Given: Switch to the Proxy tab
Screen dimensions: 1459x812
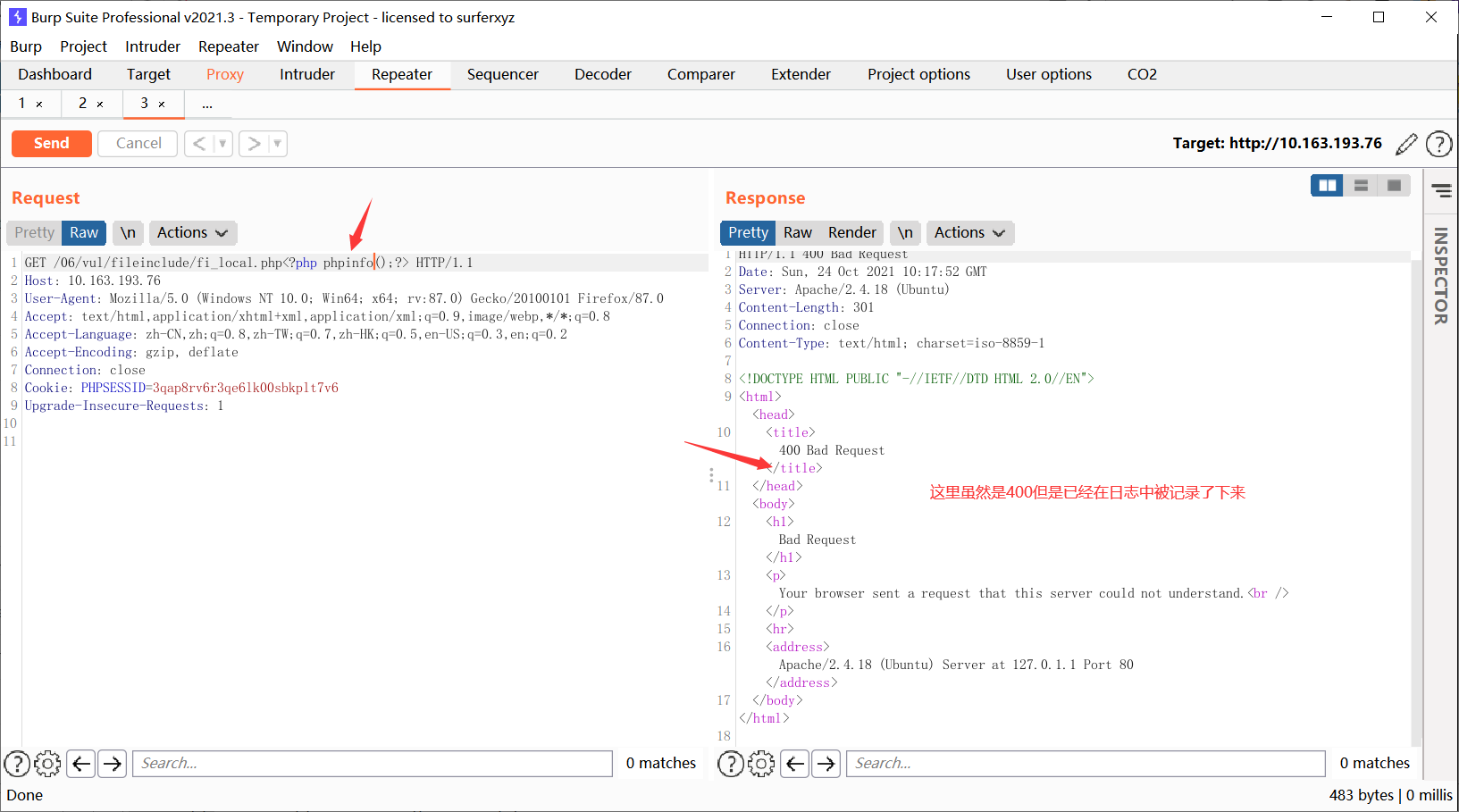Looking at the screenshot, I should [225, 75].
